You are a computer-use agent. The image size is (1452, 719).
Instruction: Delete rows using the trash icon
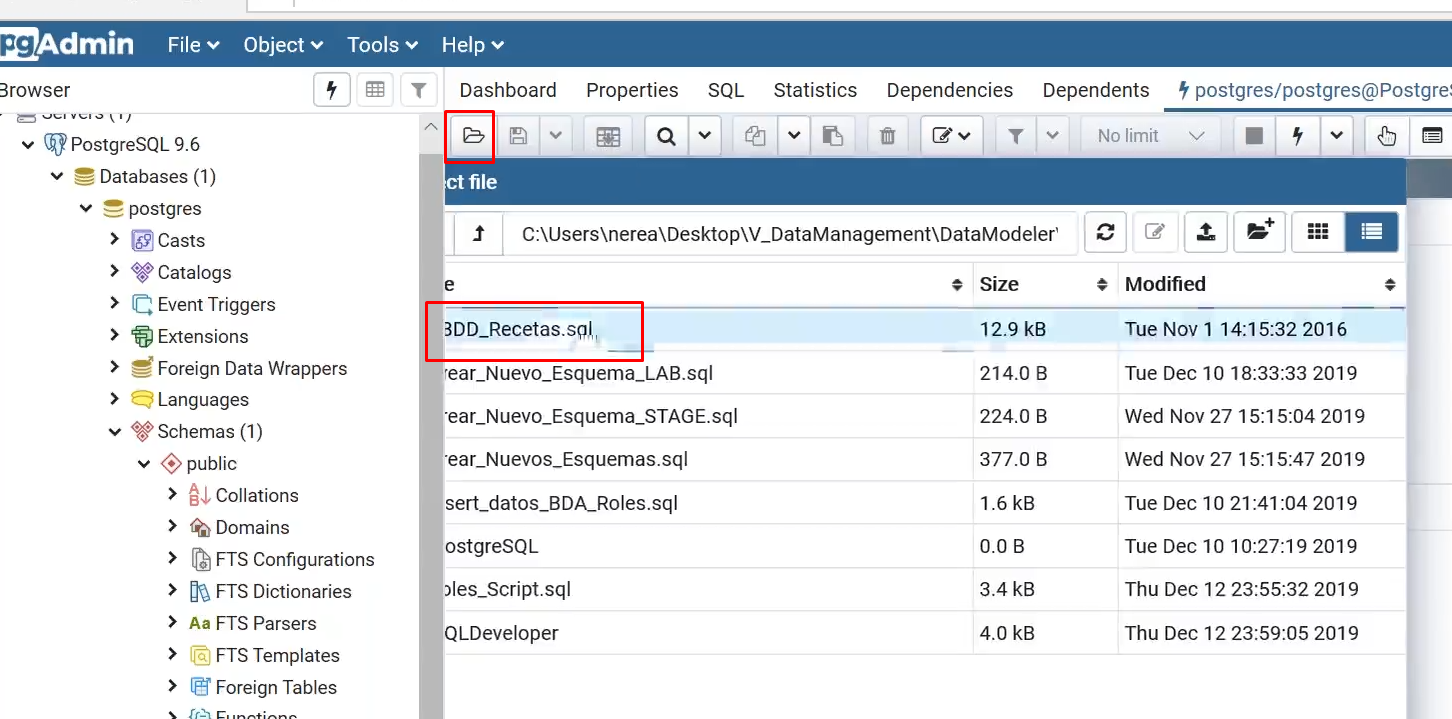pyautogui.click(x=886, y=135)
